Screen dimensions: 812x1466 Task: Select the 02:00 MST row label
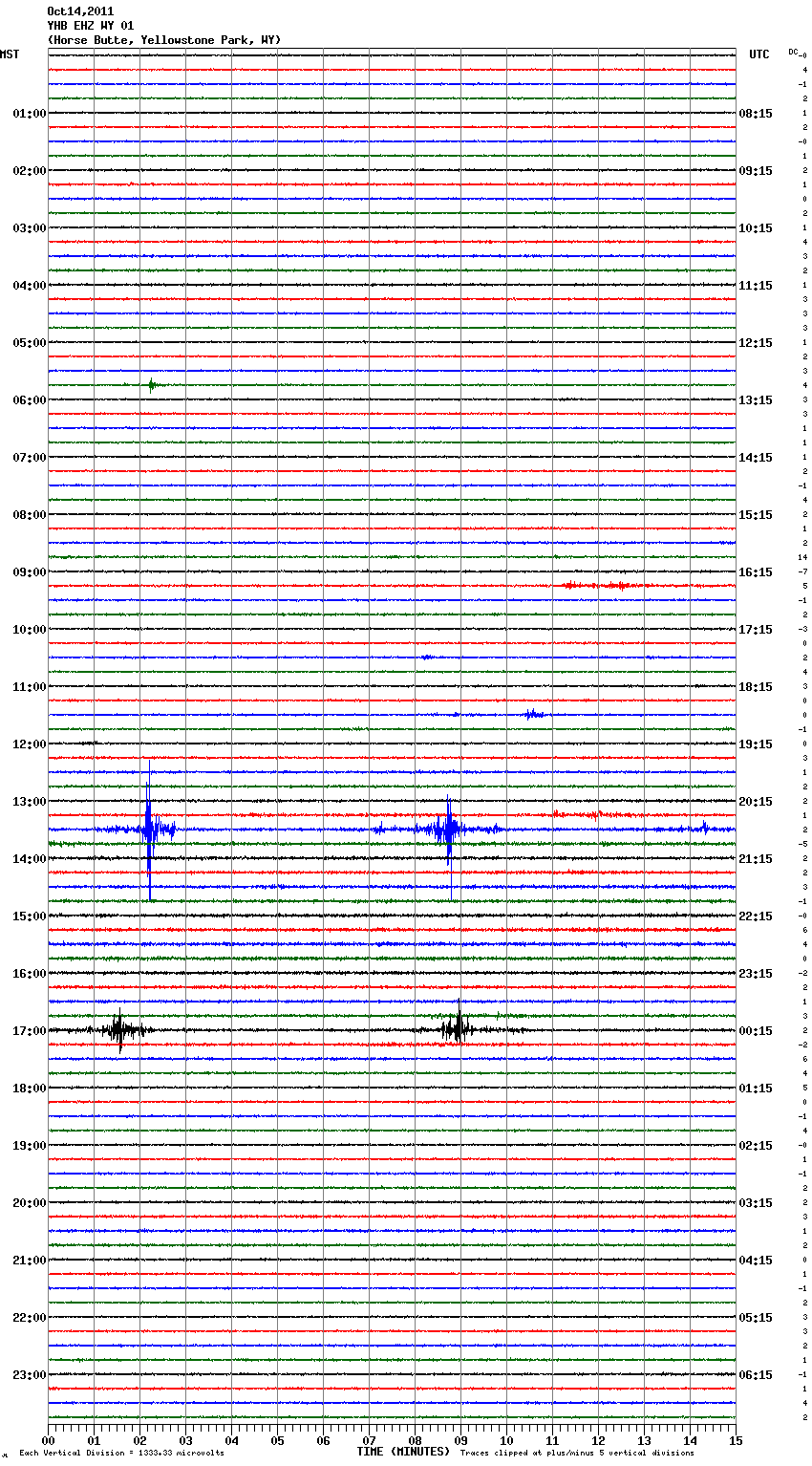[x=30, y=171]
